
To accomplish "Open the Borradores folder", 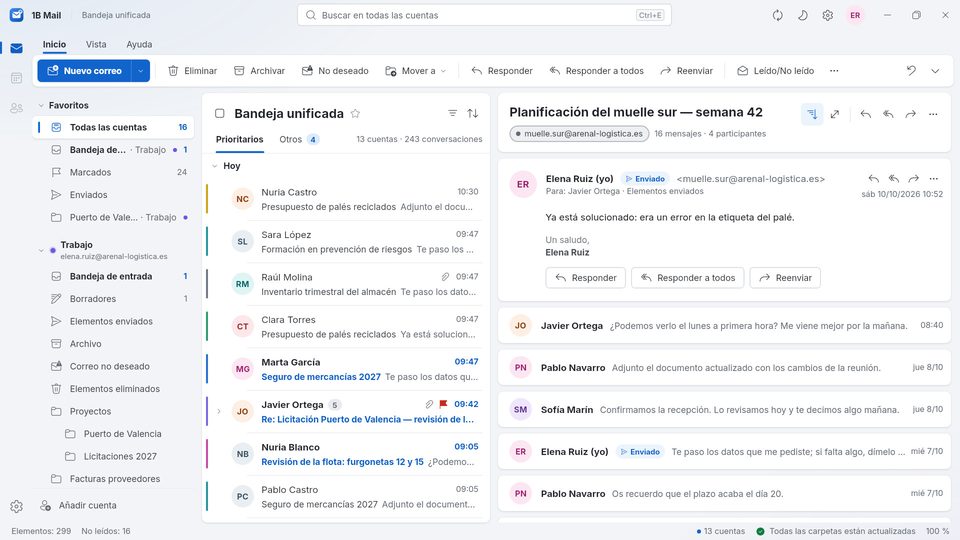I will 114,299.
